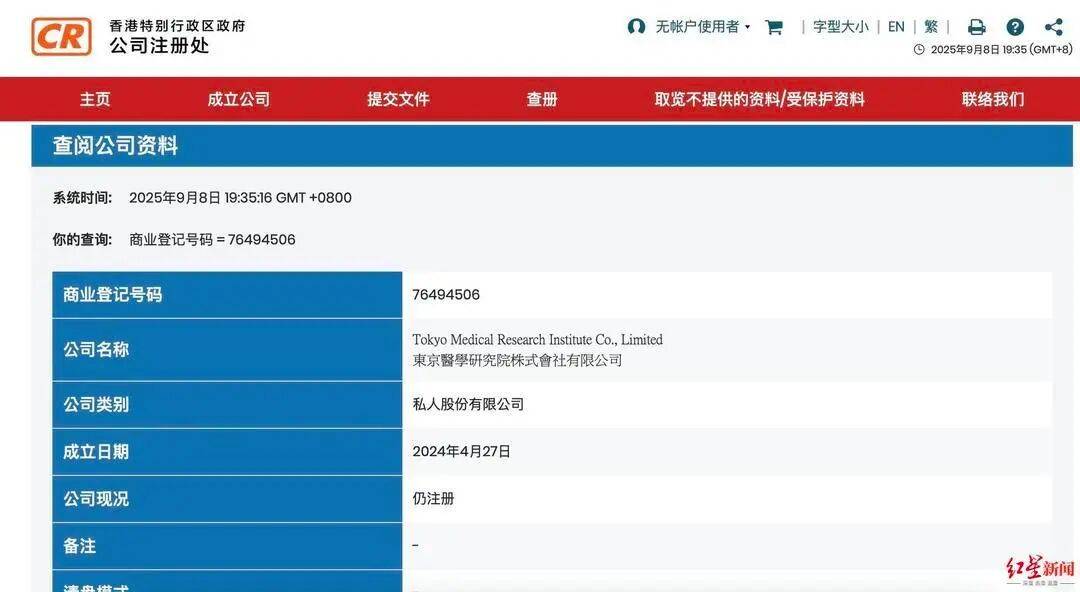Navigate to the 主页 menu item

point(95,99)
